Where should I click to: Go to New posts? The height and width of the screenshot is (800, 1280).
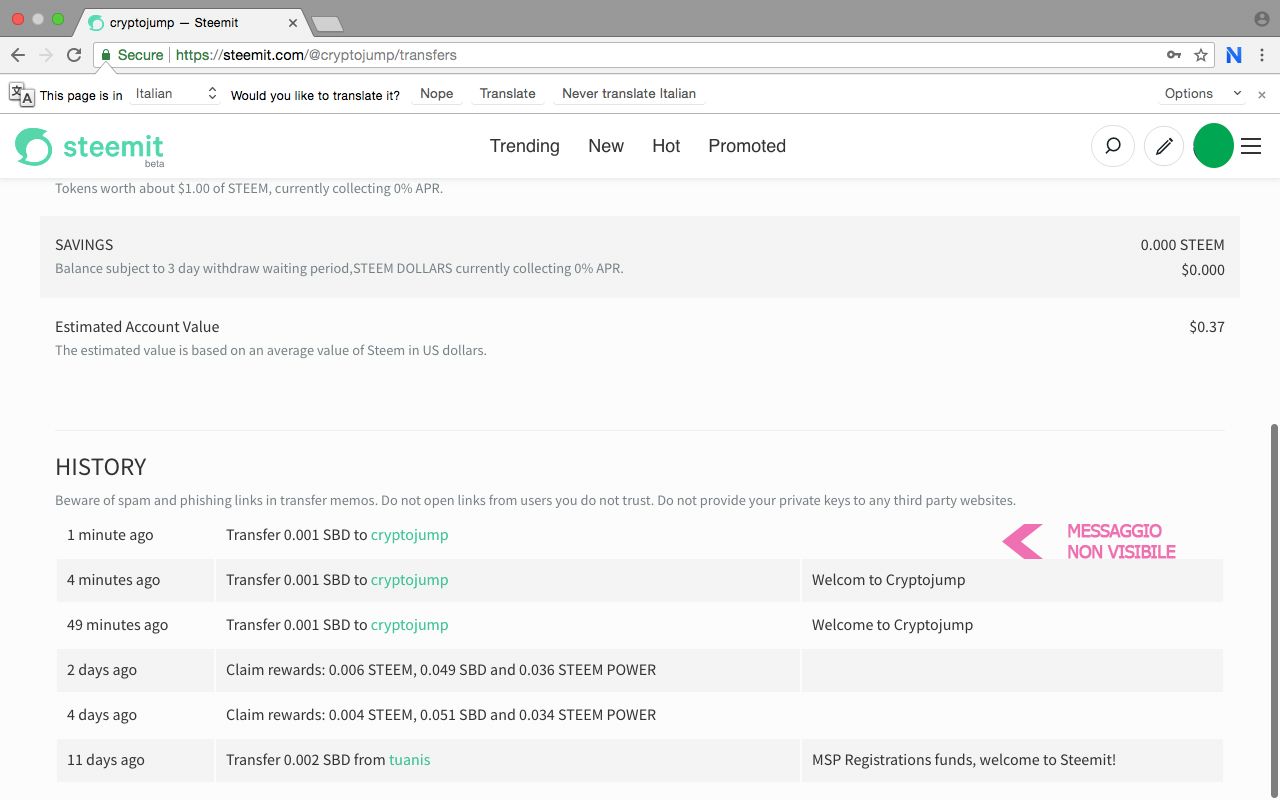click(606, 146)
